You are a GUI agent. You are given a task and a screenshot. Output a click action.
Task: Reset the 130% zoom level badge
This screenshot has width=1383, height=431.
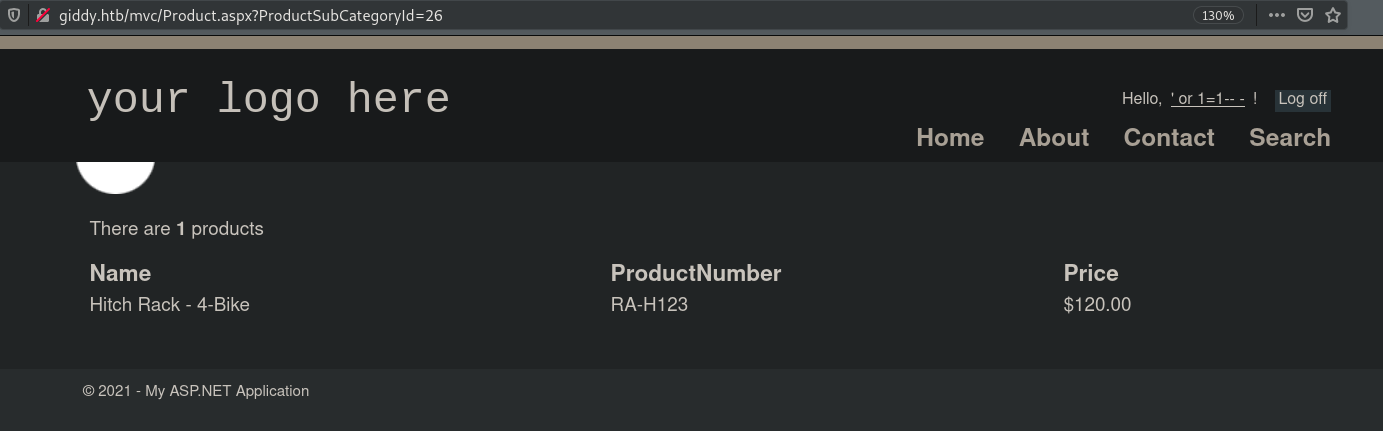1218,15
